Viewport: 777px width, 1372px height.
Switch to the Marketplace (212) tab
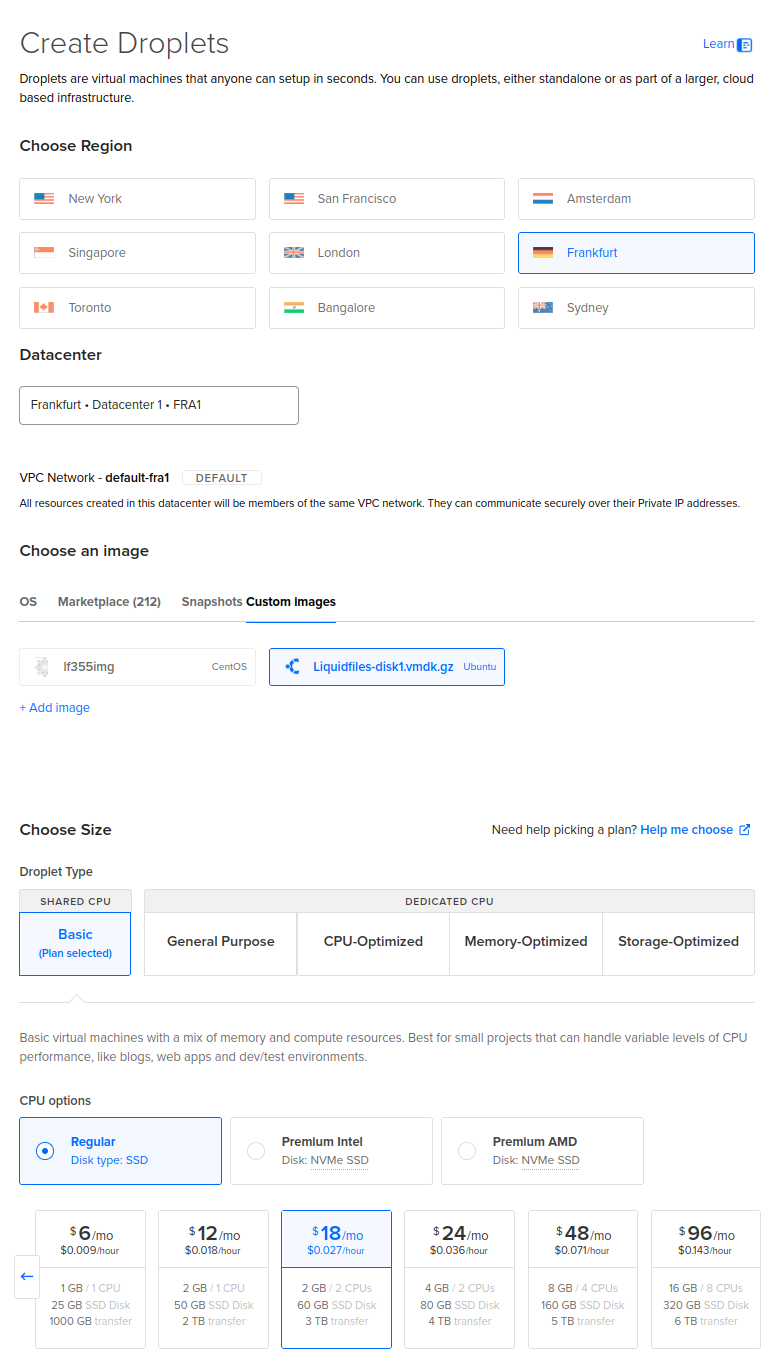[x=109, y=602]
